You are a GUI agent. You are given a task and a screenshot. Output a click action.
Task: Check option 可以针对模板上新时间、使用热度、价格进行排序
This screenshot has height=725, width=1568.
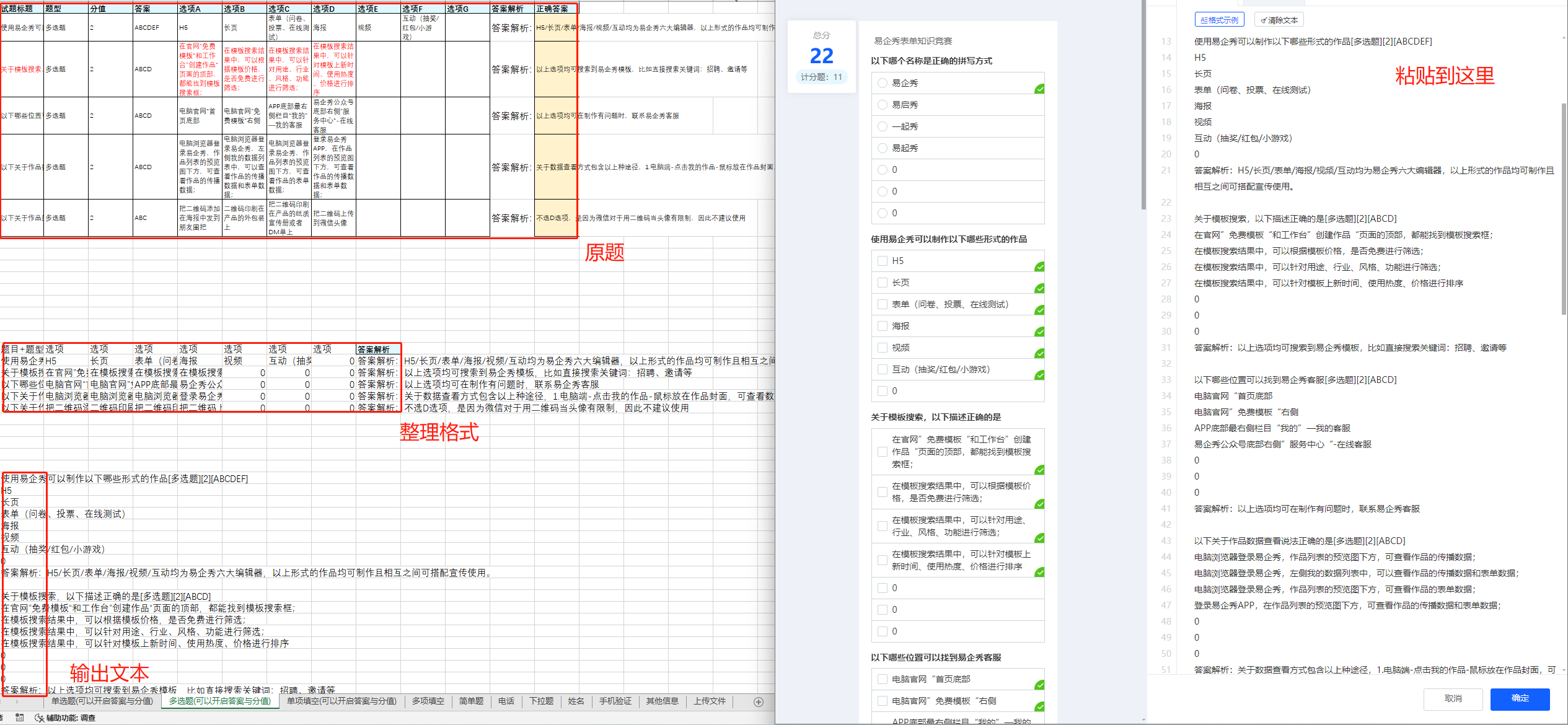tap(883, 560)
